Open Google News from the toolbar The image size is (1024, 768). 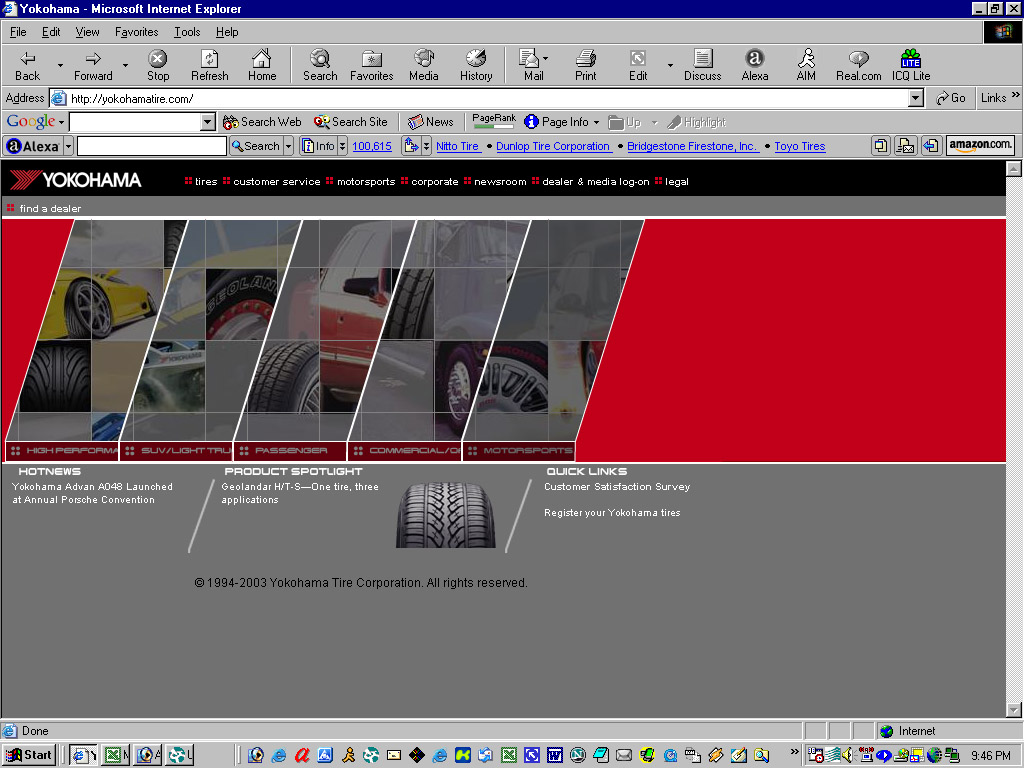pyautogui.click(x=430, y=122)
